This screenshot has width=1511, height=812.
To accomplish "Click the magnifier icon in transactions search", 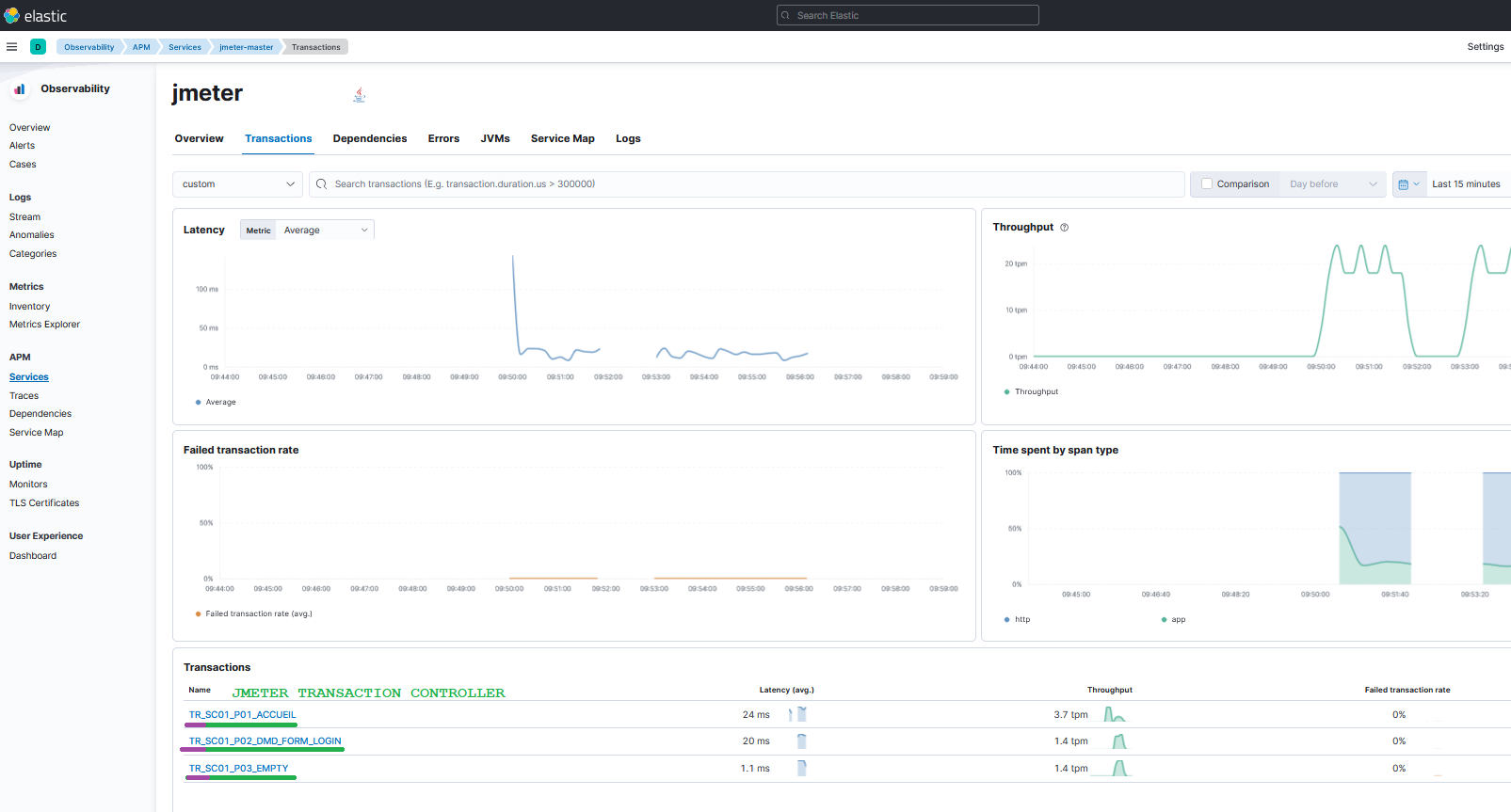I will coord(322,184).
